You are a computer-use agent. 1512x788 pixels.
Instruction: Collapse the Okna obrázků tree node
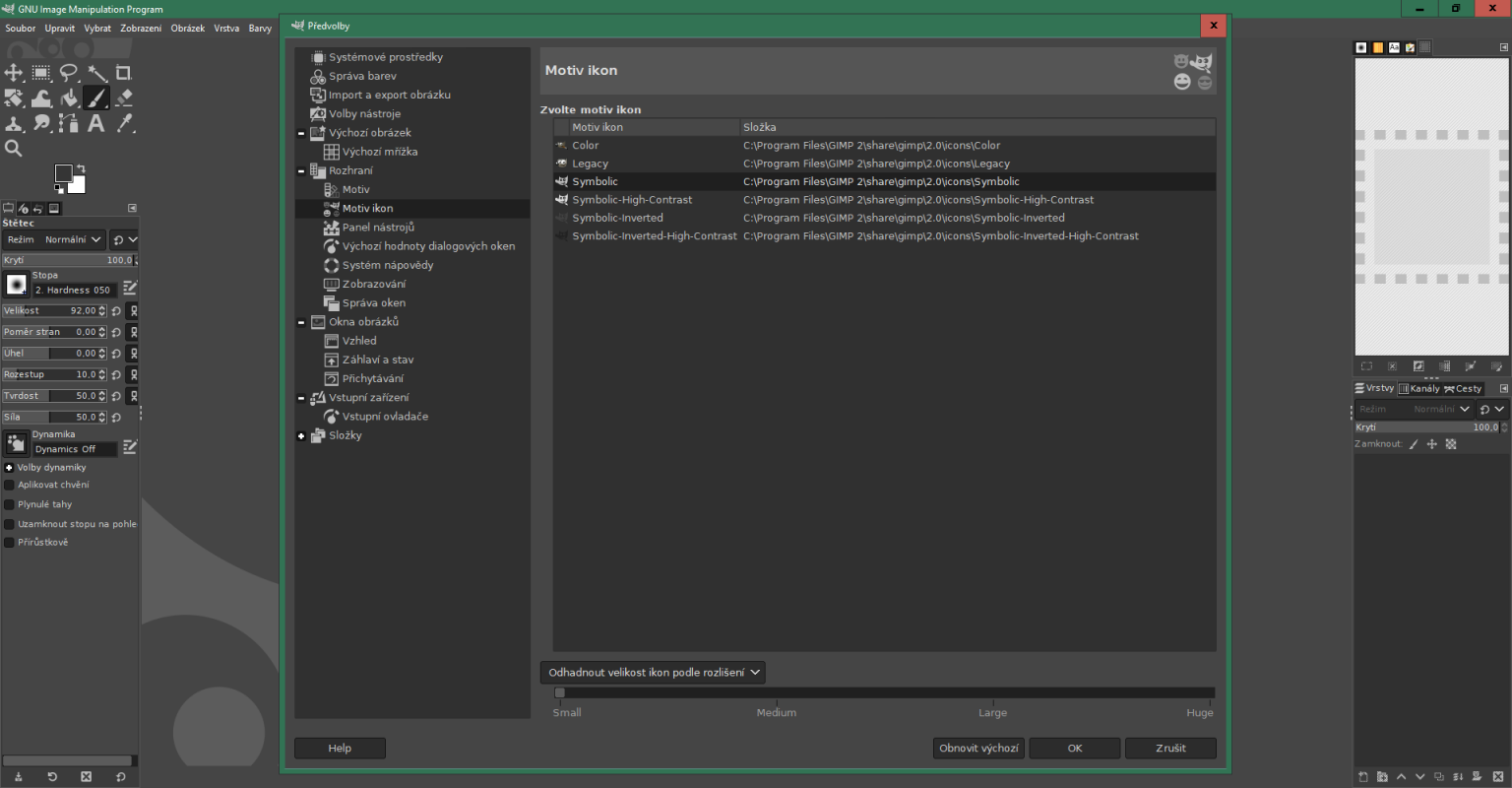coord(301,322)
